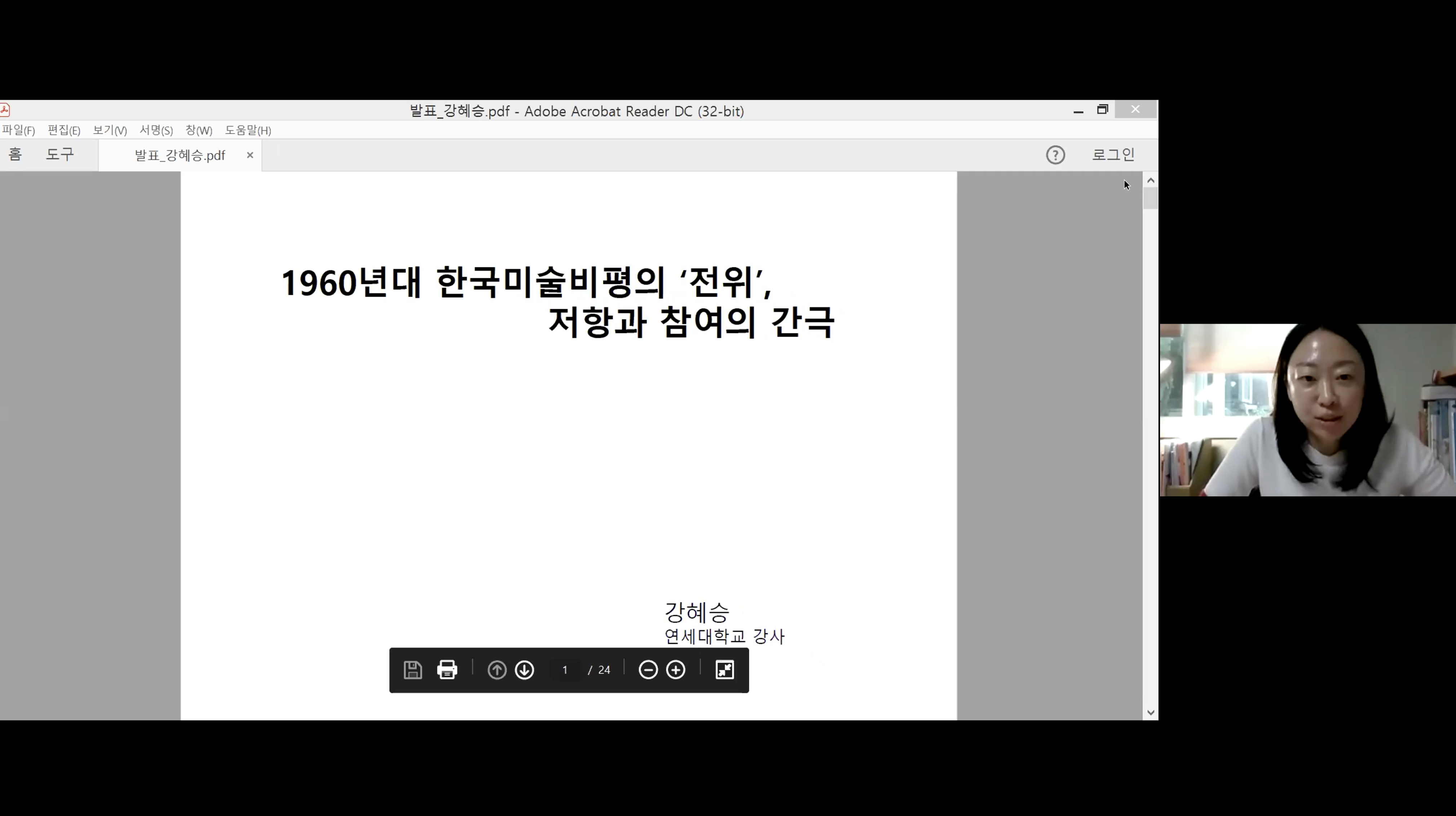Open the 서명(S) menu
Viewport: 1456px width, 816px height.
tap(156, 130)
